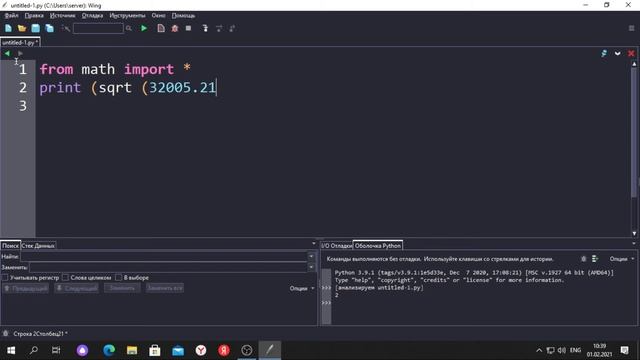
Task: Open Microsoft Store from the taskbar
Action: (x=155, y=350)
